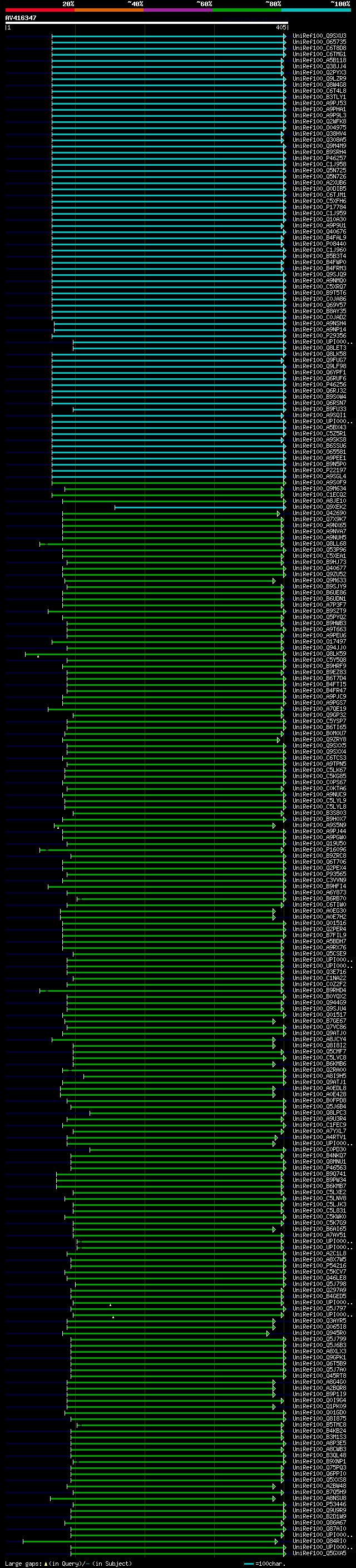Select label UniRef100_B3TLY1
Screen dimensions: 356x1568
(x=319, y=97)
